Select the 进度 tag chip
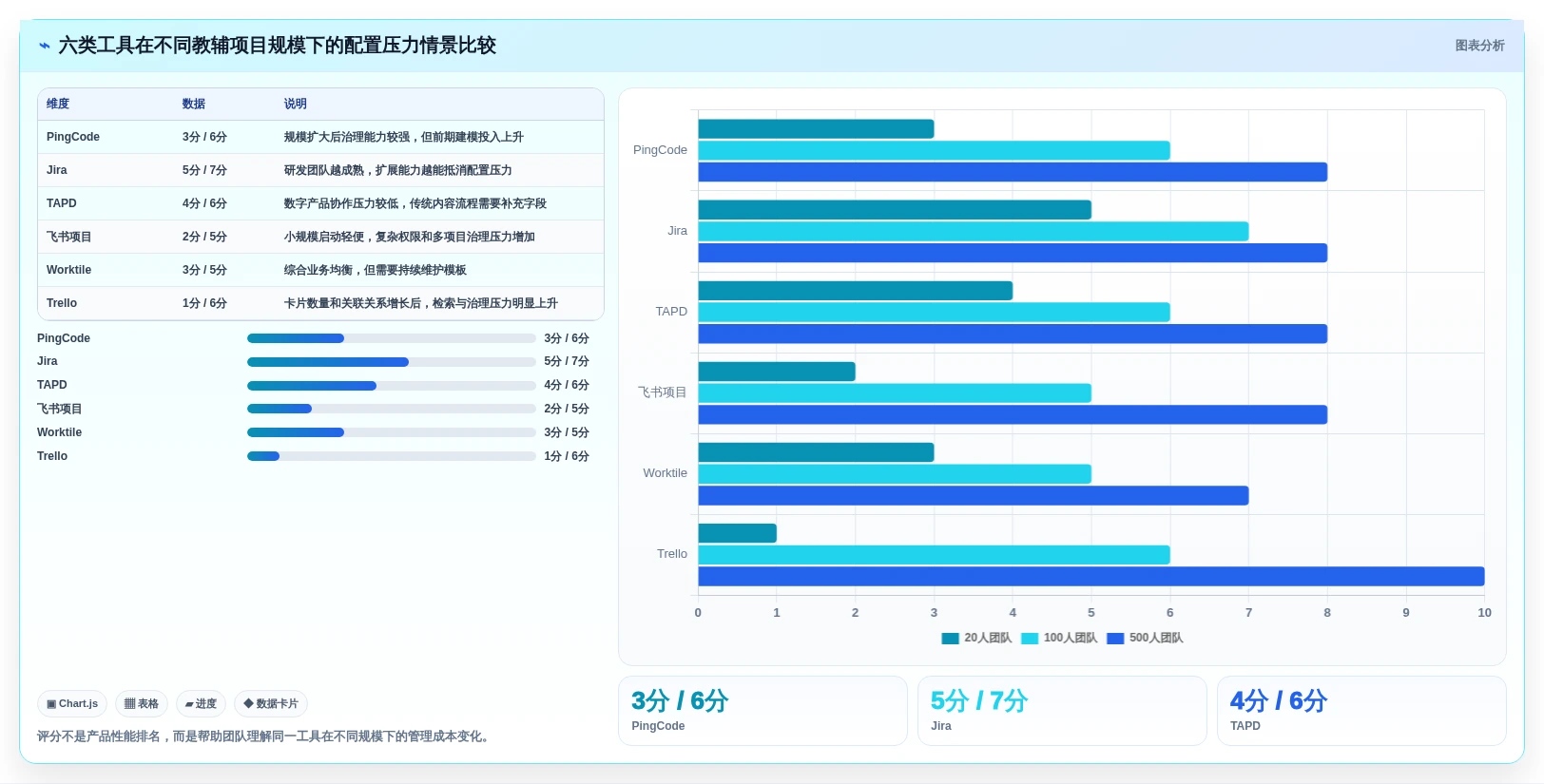This screenshot has height=784, width=1544. 201,704
